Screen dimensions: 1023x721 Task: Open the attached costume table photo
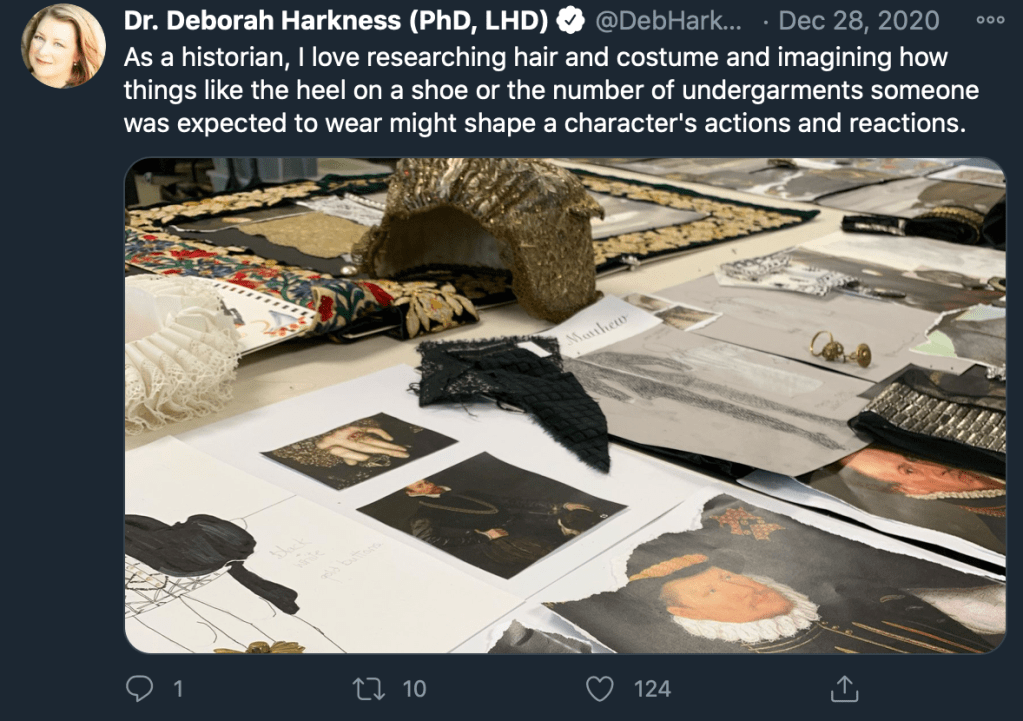point(565,405)
